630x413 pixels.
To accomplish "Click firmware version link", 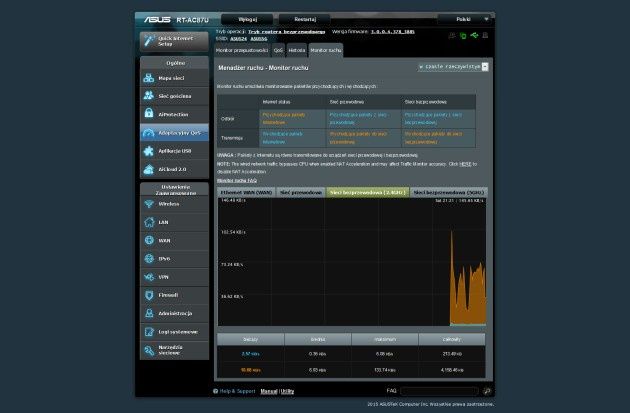I will [393, 32].
